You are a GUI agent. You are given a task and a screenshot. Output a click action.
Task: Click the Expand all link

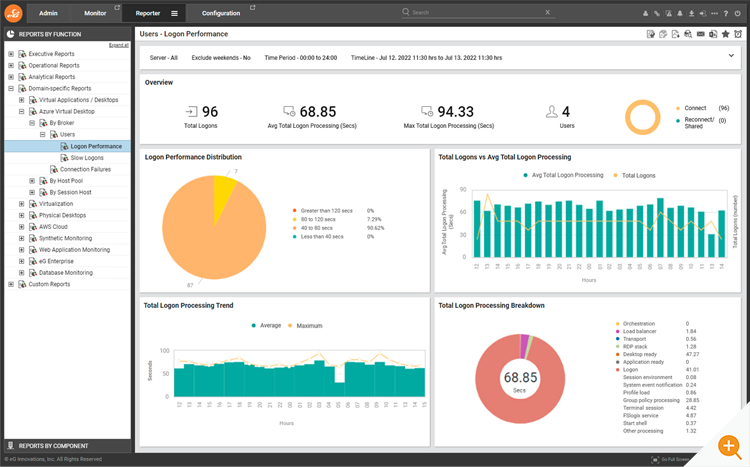pos(119,45)
